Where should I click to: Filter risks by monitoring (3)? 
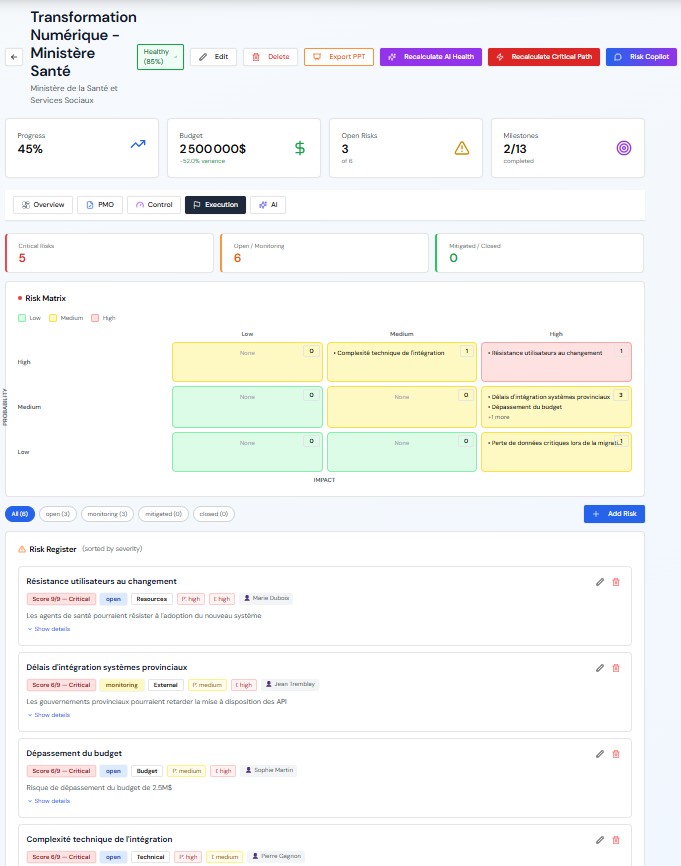click(107, 514)
